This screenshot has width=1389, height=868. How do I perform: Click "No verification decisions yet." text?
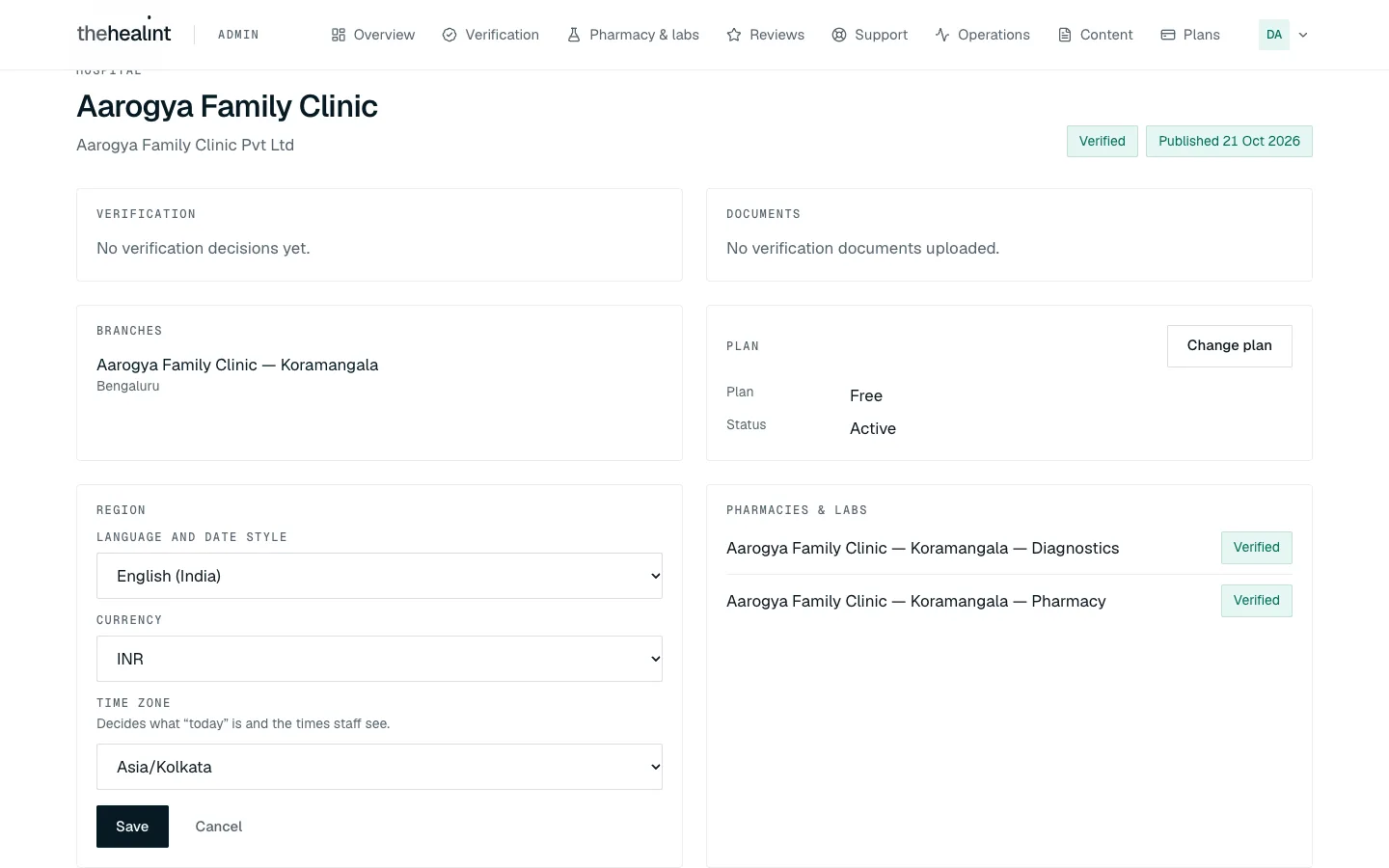tap(204, 248)
